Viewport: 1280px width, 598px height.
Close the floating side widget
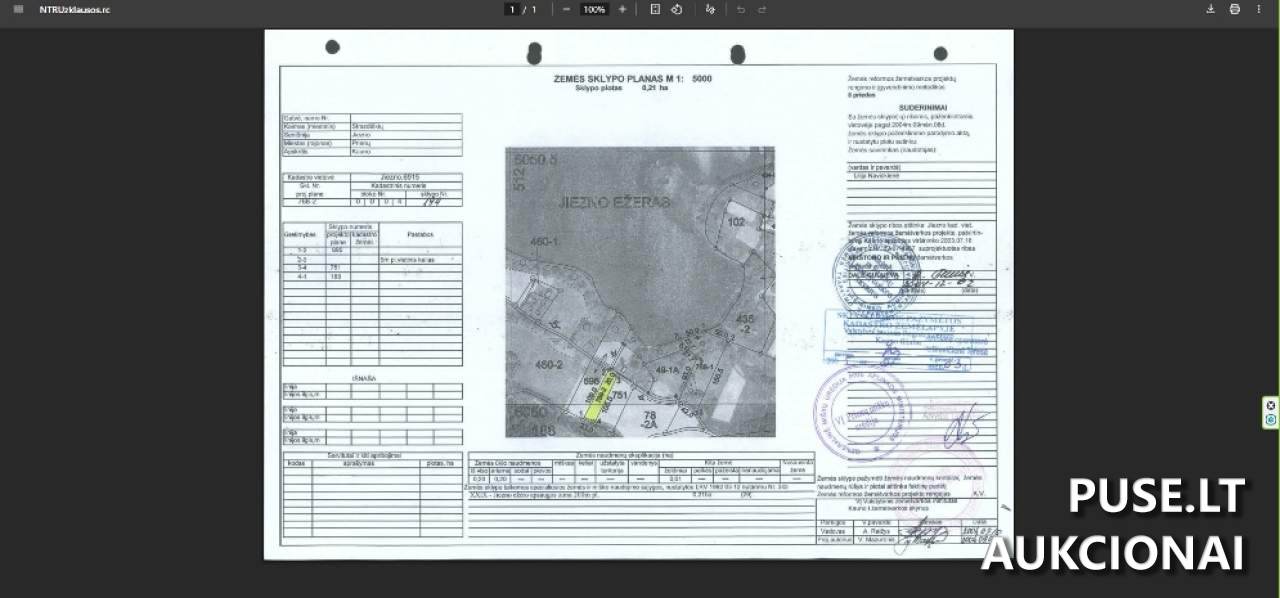tap(1271, 405)
